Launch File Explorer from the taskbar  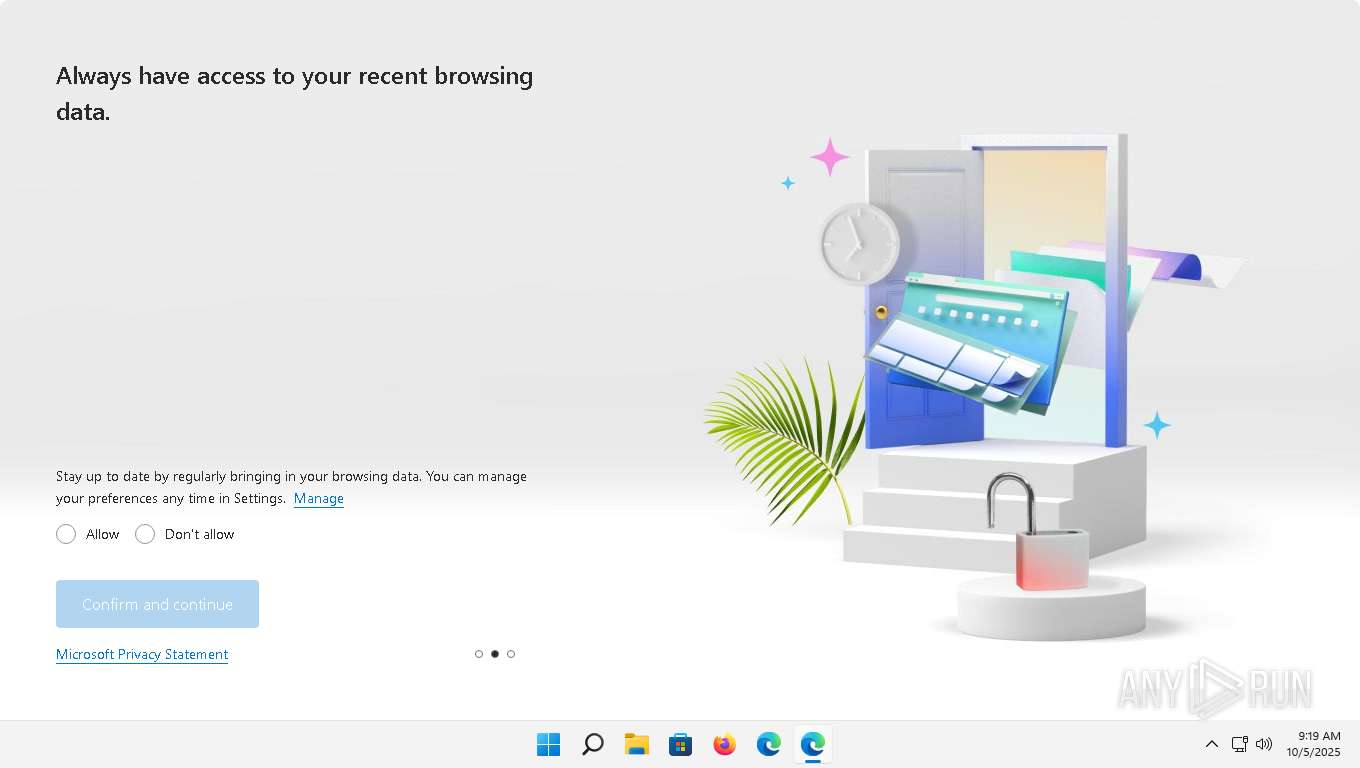636,744
